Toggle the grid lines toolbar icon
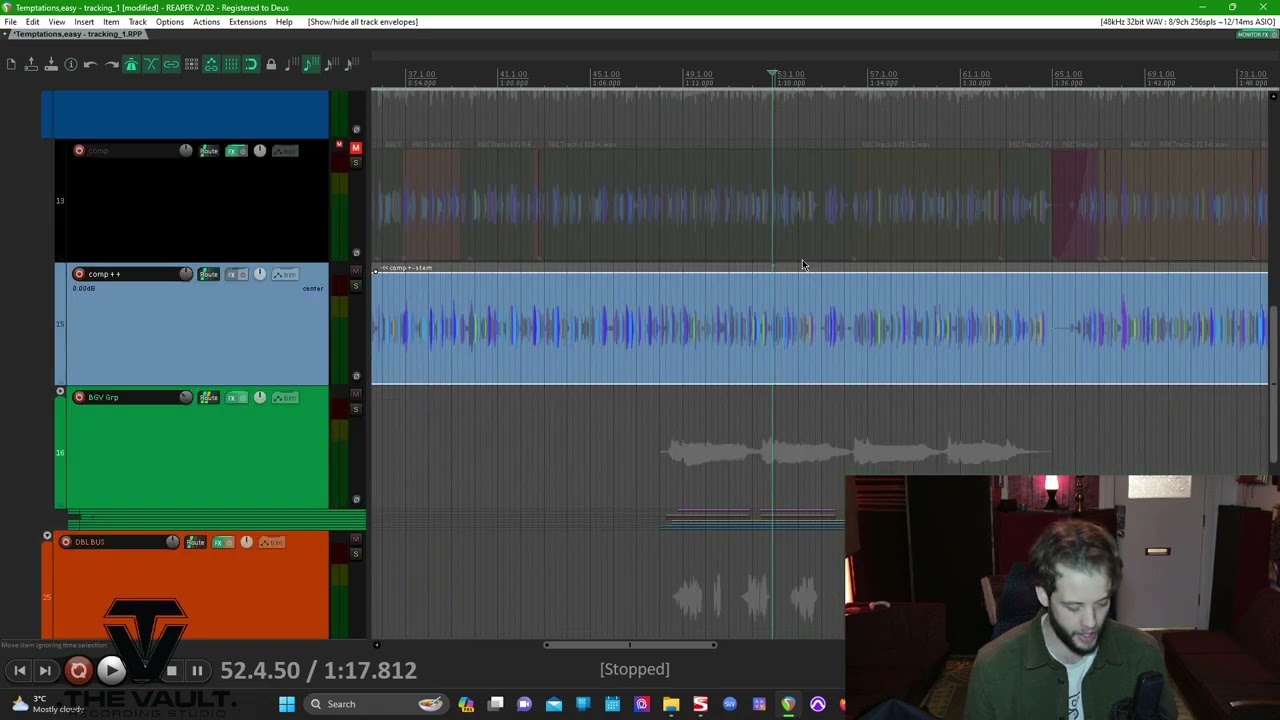 pos(231,64)
